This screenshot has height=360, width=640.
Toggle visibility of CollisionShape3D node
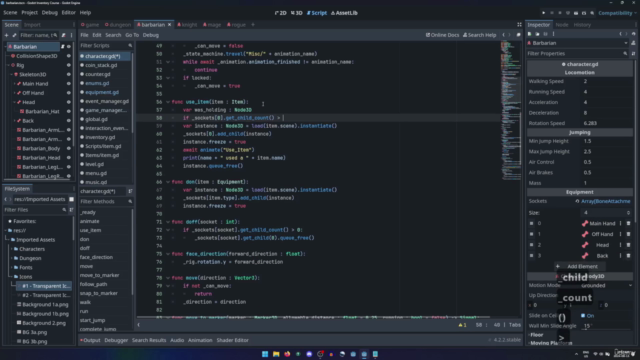click(69, 56)
